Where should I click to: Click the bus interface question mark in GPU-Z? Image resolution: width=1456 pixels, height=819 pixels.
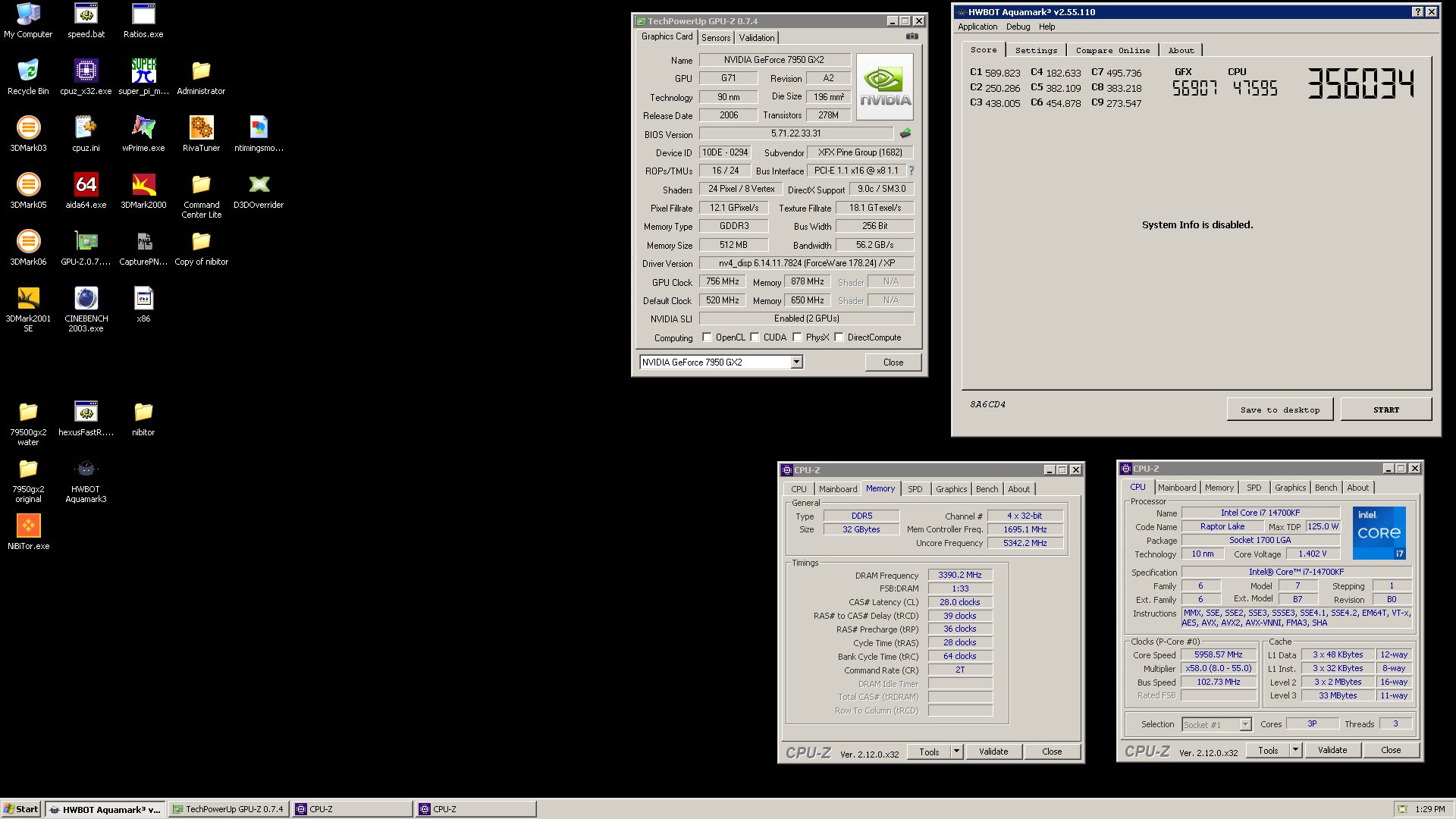point(912,171)
